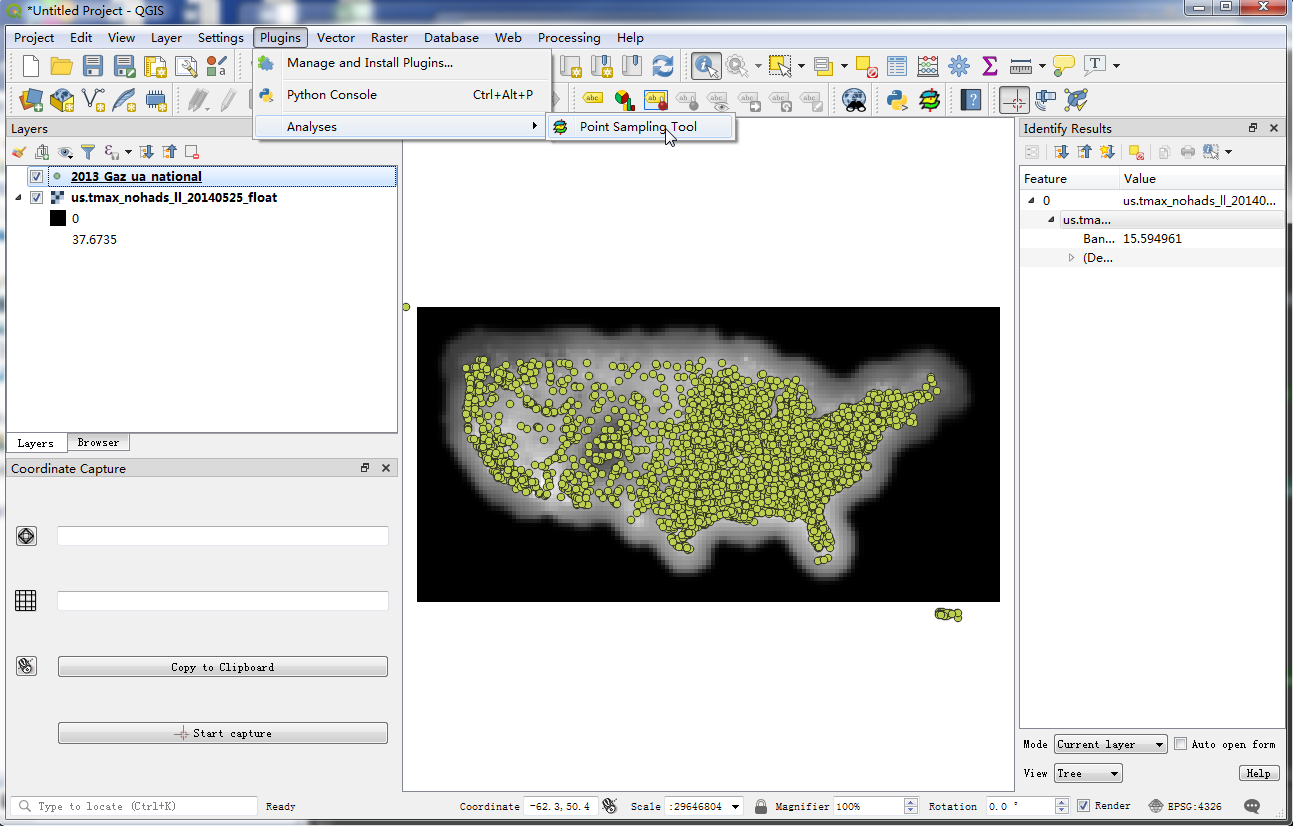Toggle the scale lock icon
1293x826 pixels.
click(761, 806)
